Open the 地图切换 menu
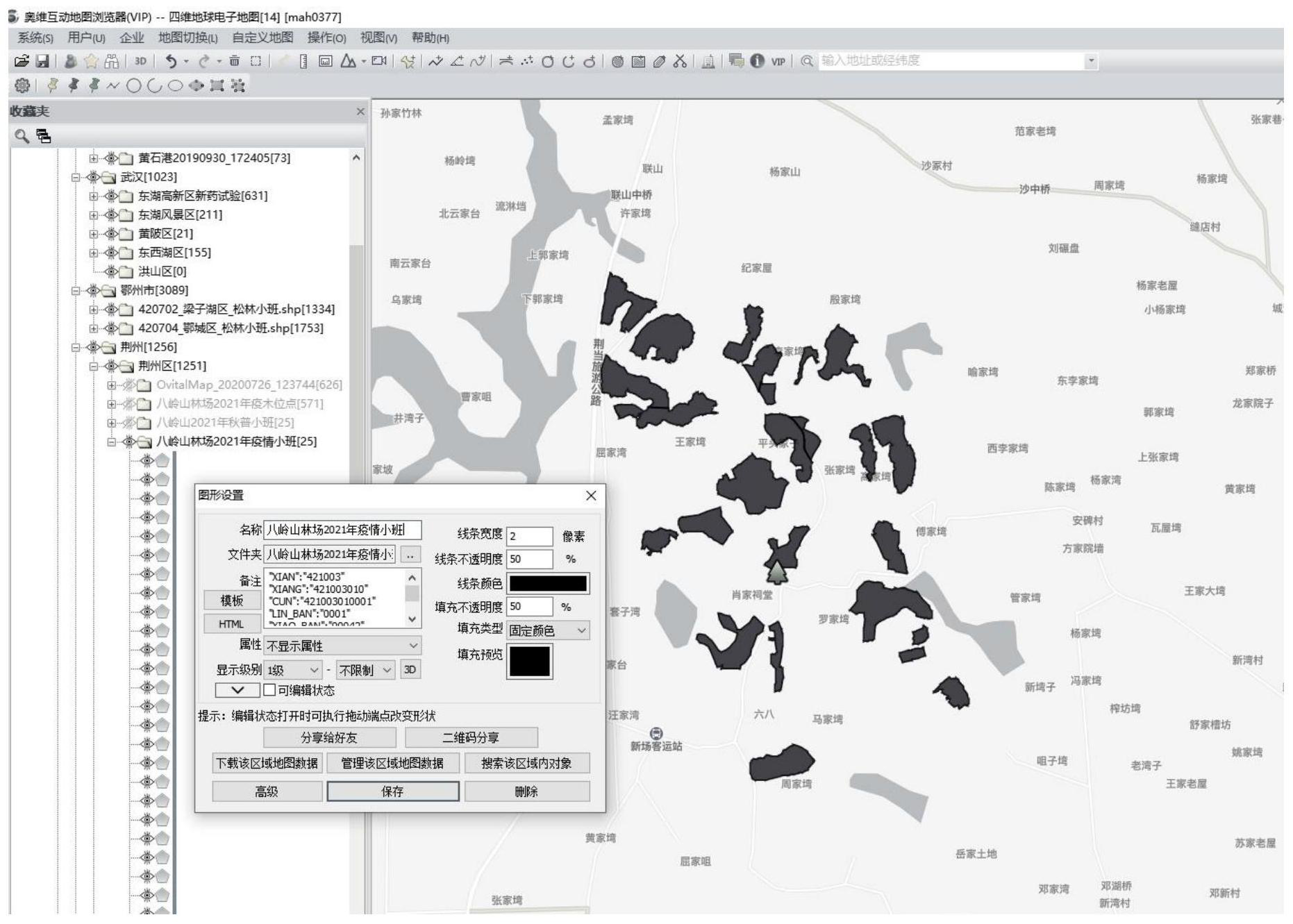The height and width of the screenshot is (924, 1293). (187, 38)
